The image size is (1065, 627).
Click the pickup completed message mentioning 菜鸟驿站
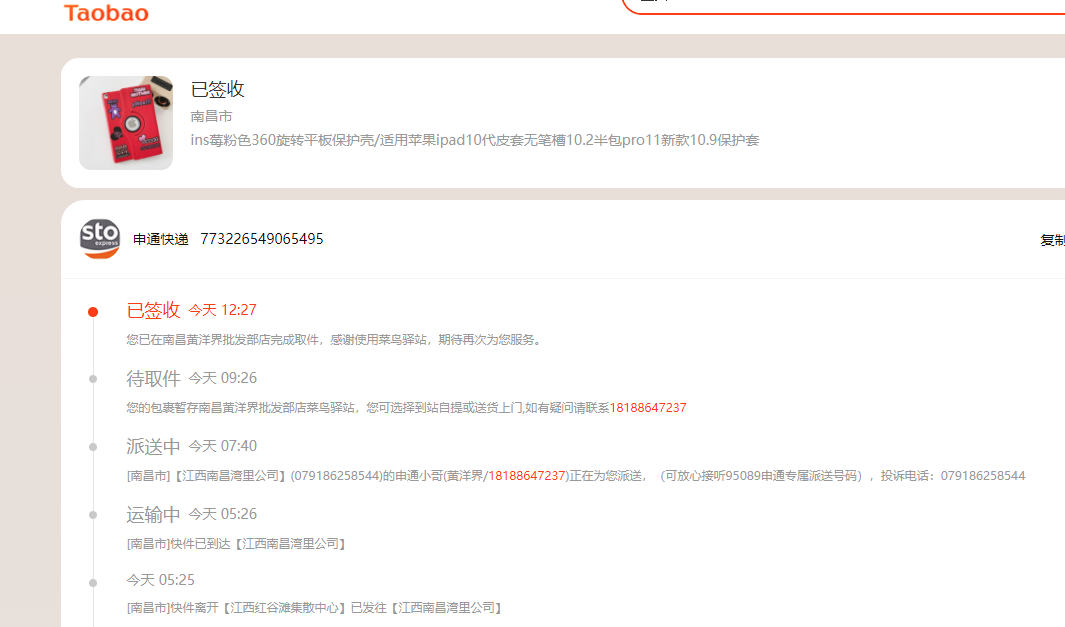click(x=336, y=340)
